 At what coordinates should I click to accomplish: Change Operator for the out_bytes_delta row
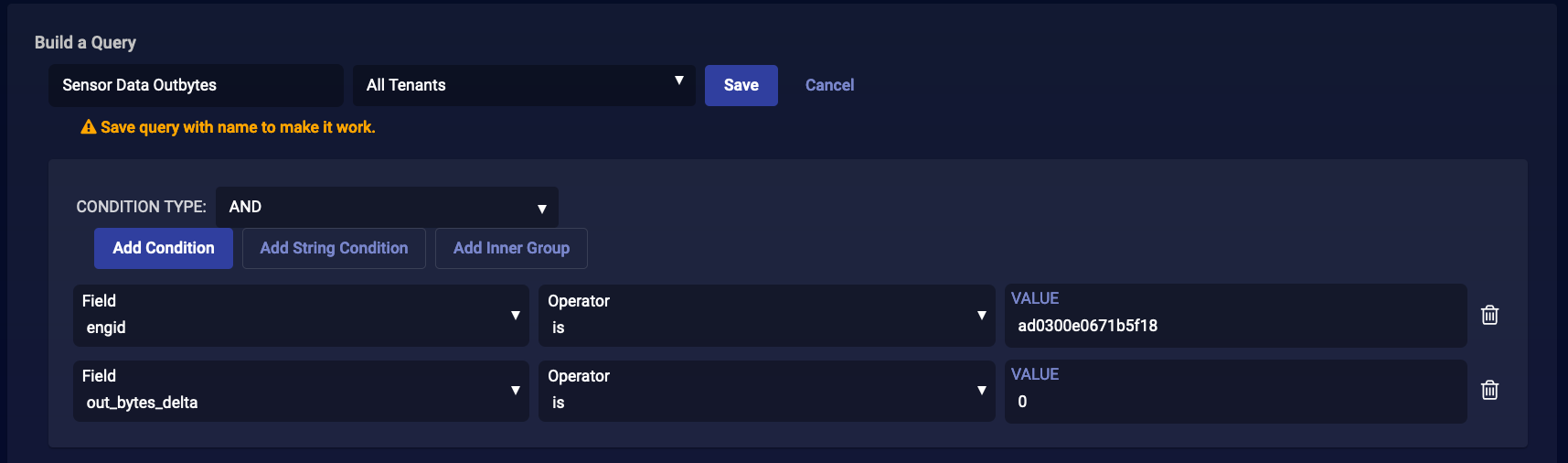coord(766,391)
